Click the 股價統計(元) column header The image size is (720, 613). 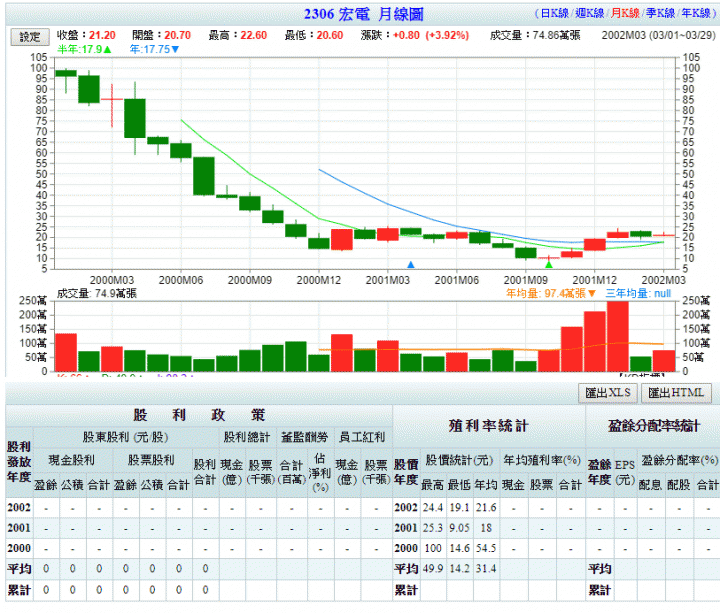(x=459, y=460)
